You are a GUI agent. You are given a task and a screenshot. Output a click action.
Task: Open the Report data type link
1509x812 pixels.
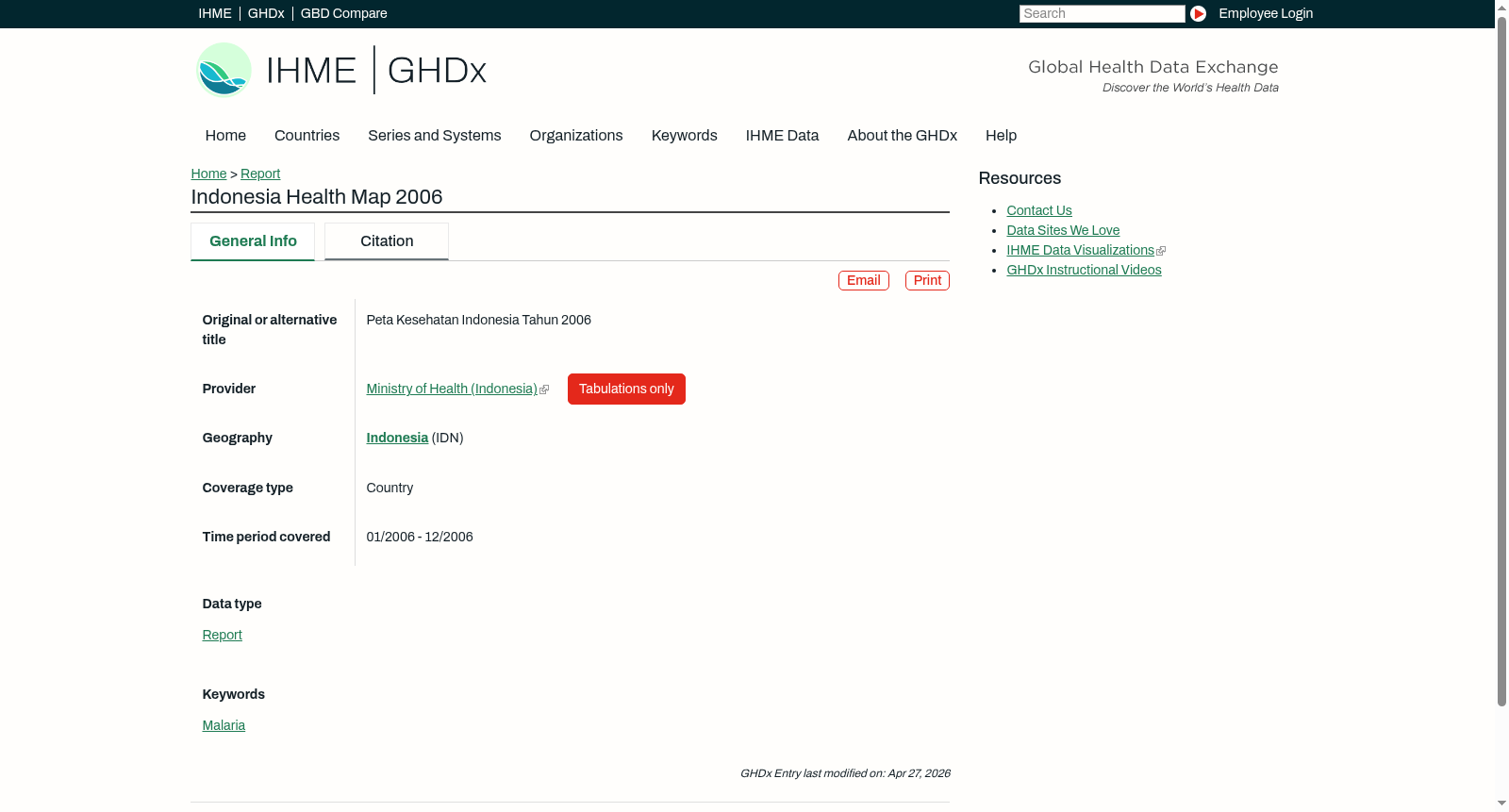pyautogui.click(x=222, y=635)
